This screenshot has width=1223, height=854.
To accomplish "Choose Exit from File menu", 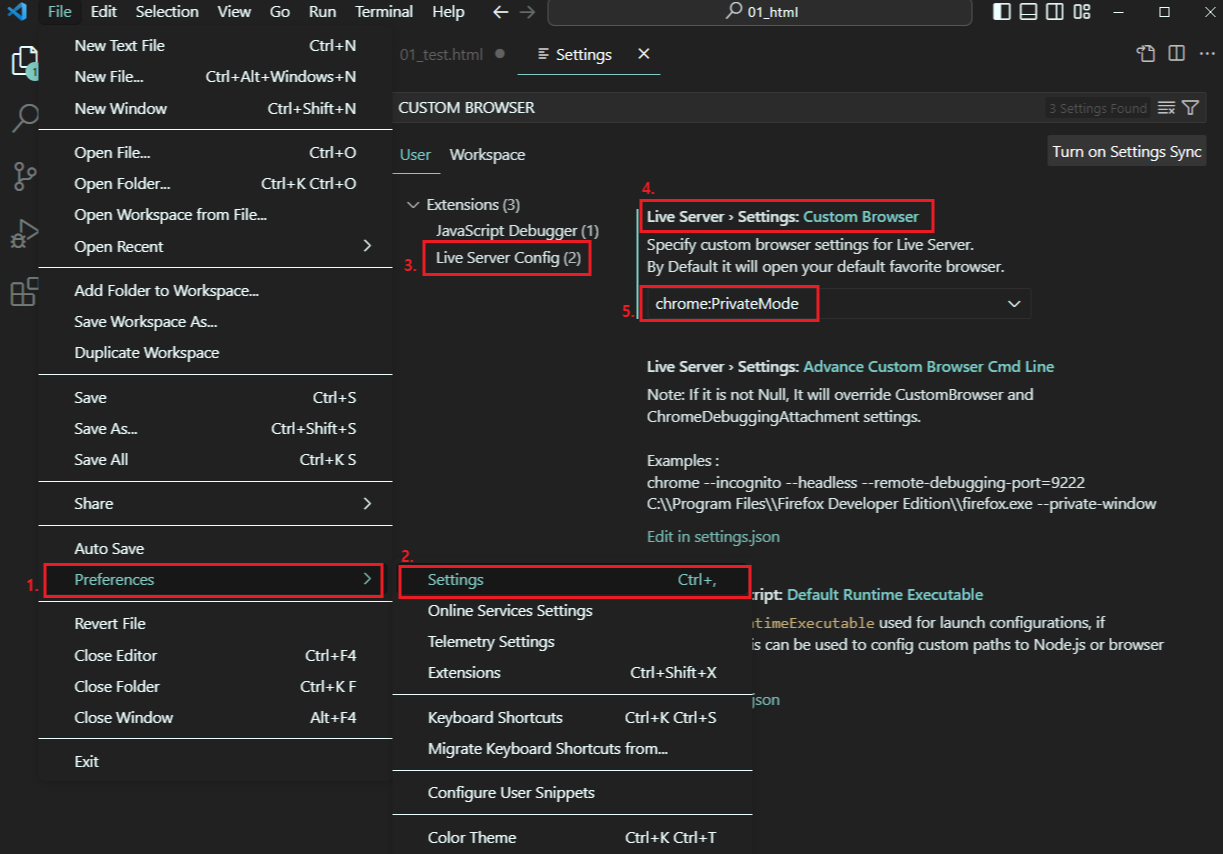I will coord(214,762).
